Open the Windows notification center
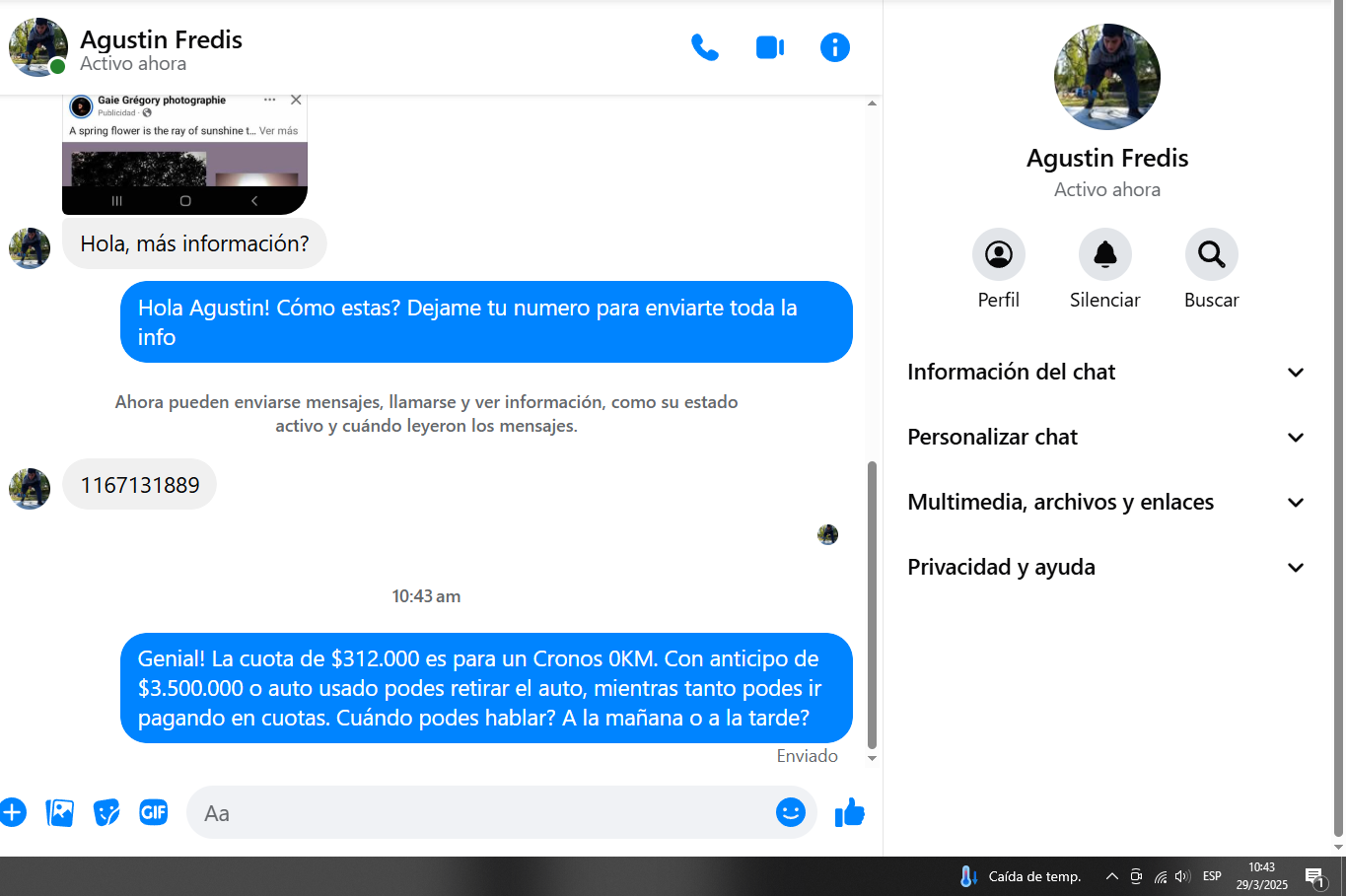The image size is (1346, 896). [1314, 876]
